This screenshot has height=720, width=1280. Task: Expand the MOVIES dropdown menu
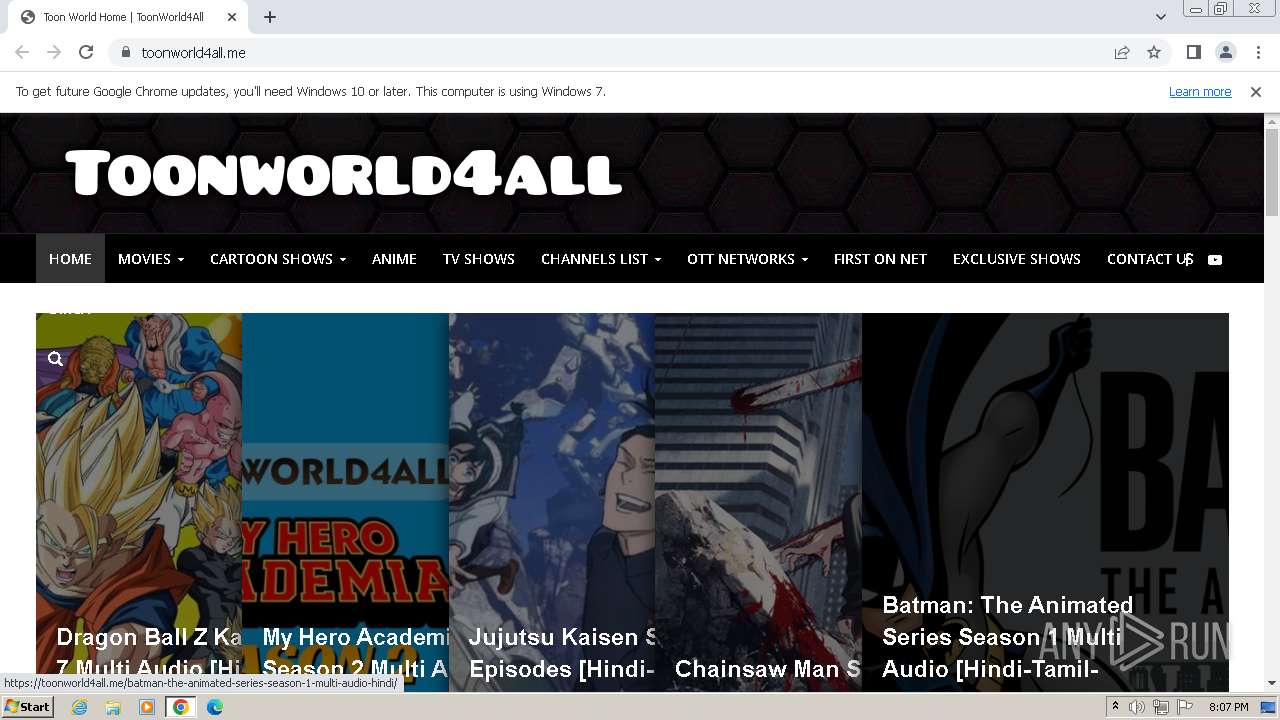point(151,258)
